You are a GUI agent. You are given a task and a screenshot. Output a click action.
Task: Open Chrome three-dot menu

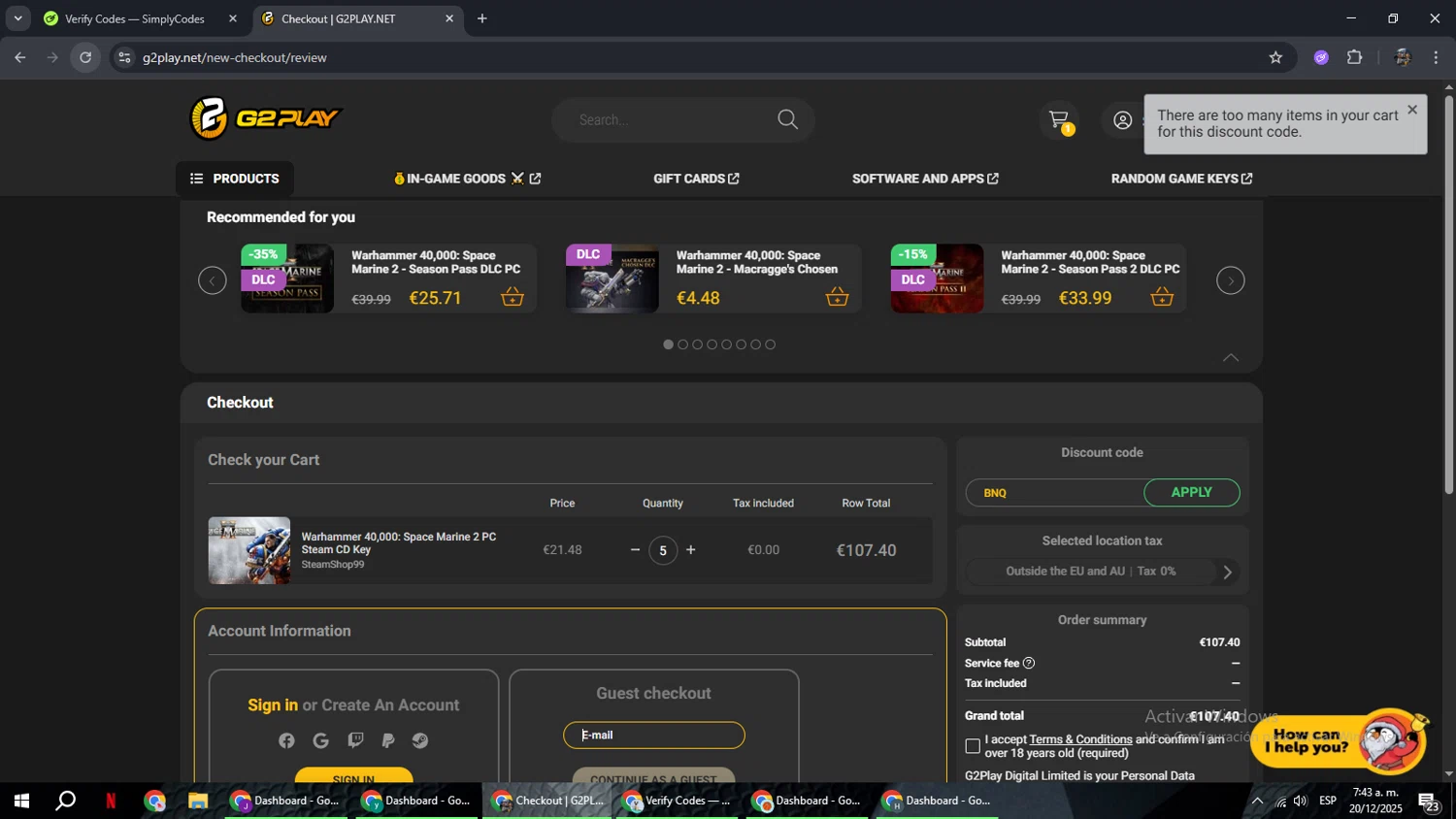(x=1436, y=57)
